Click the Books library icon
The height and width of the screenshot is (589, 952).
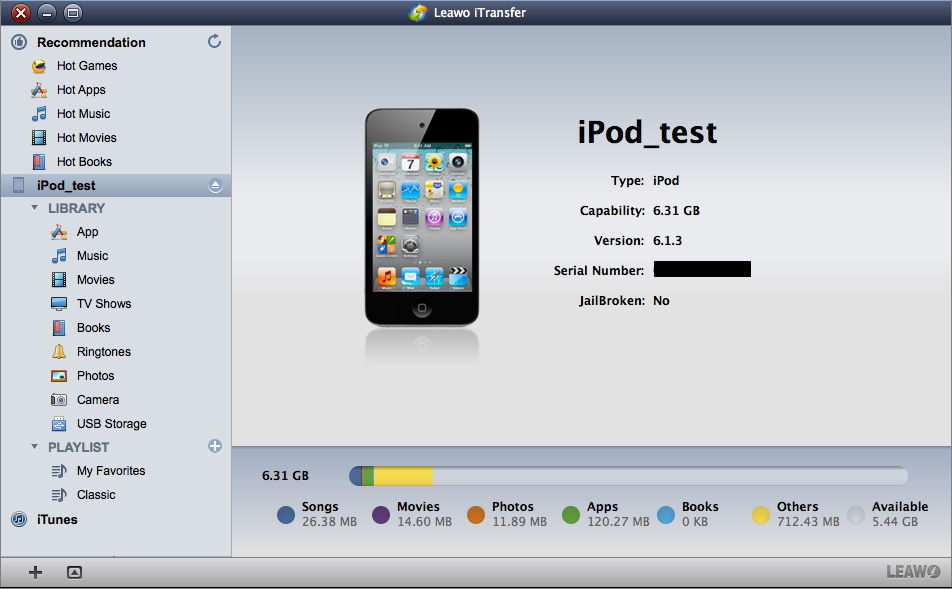point(59,328)
